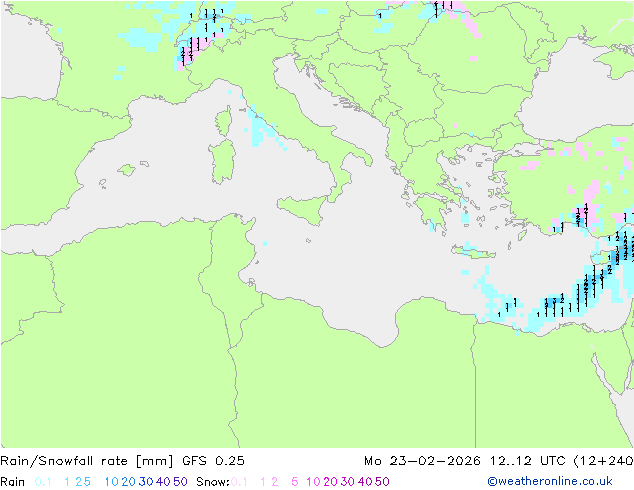Click the '12..12 UTC' time text
Viewport: 634px width, 490px height.
pos(528,461)
